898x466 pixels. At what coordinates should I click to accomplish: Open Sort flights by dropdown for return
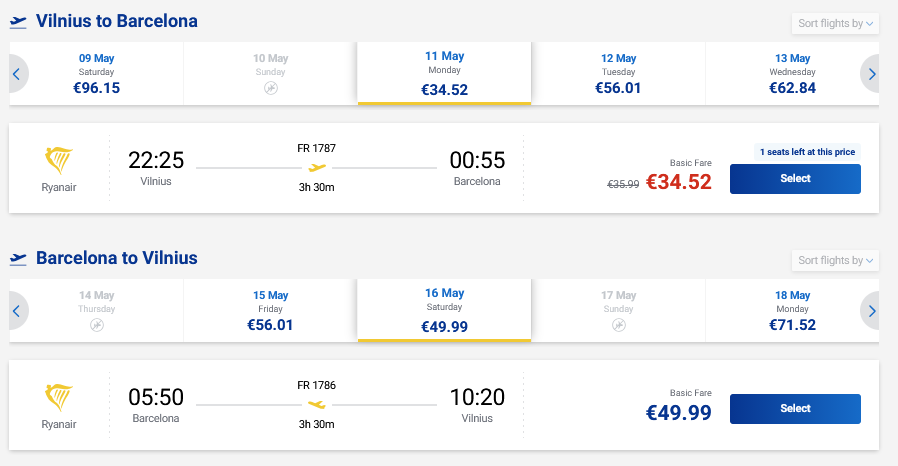[835, 260]
